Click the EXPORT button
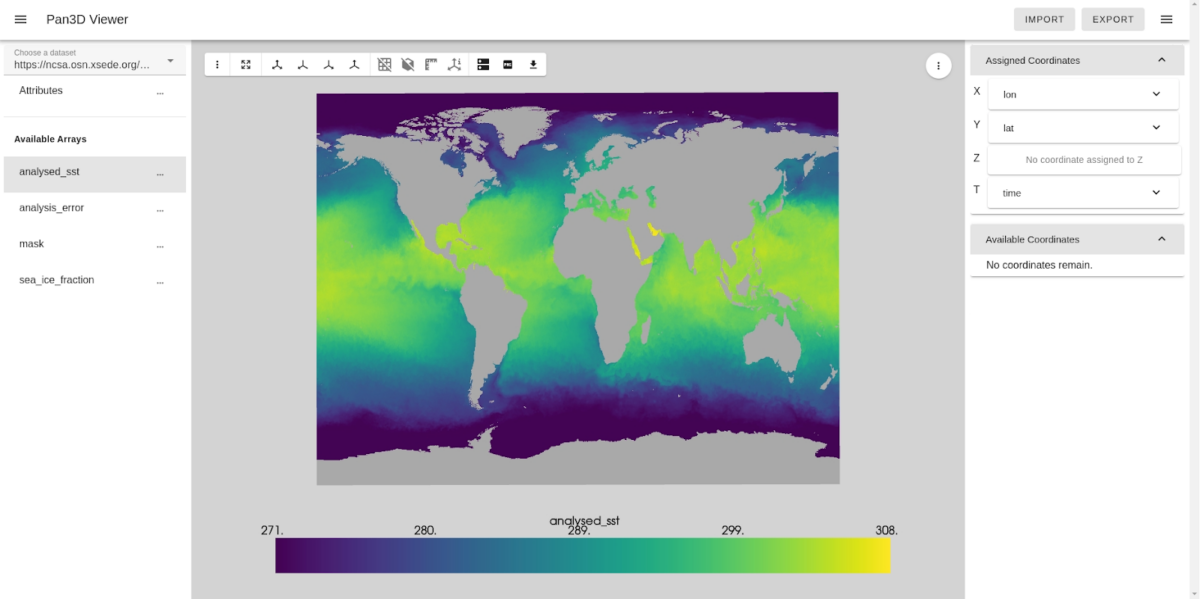Image resolution: width=1200 pixels, height=599 pixels. point(1112,19)
